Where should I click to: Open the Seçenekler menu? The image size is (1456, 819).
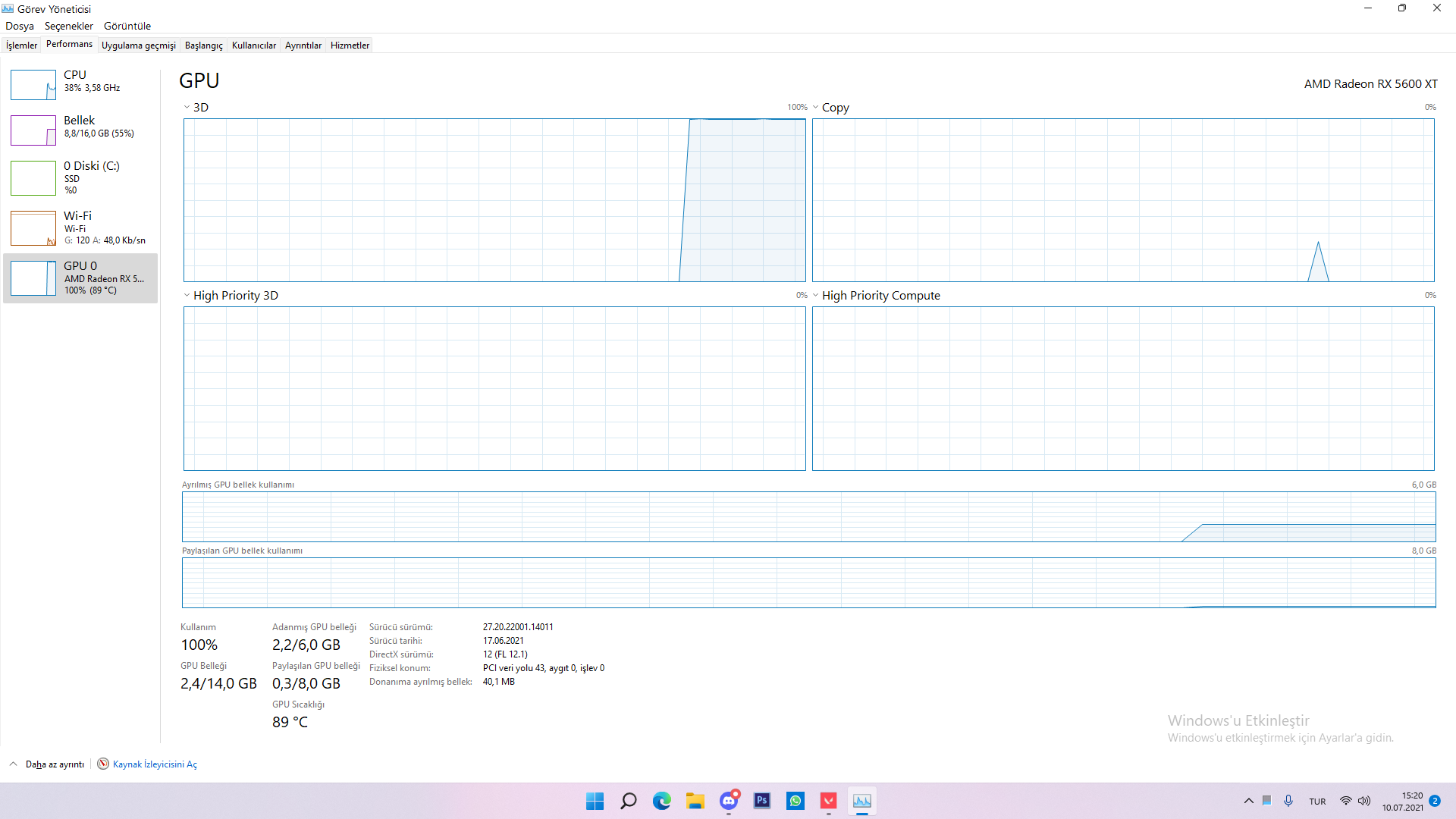(x=68, y=26)
